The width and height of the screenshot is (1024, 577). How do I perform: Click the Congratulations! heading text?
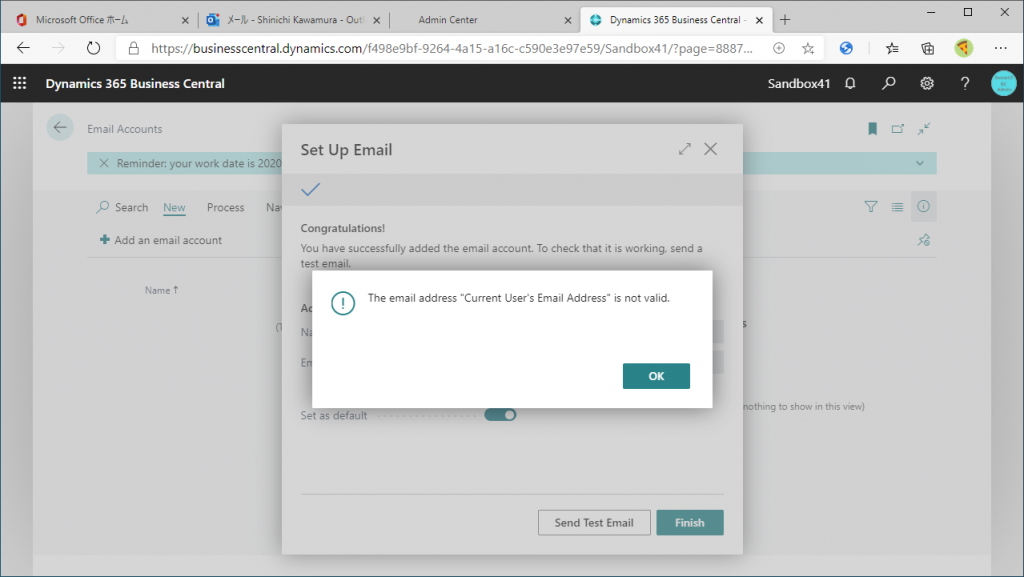click(x=343, y=228)
